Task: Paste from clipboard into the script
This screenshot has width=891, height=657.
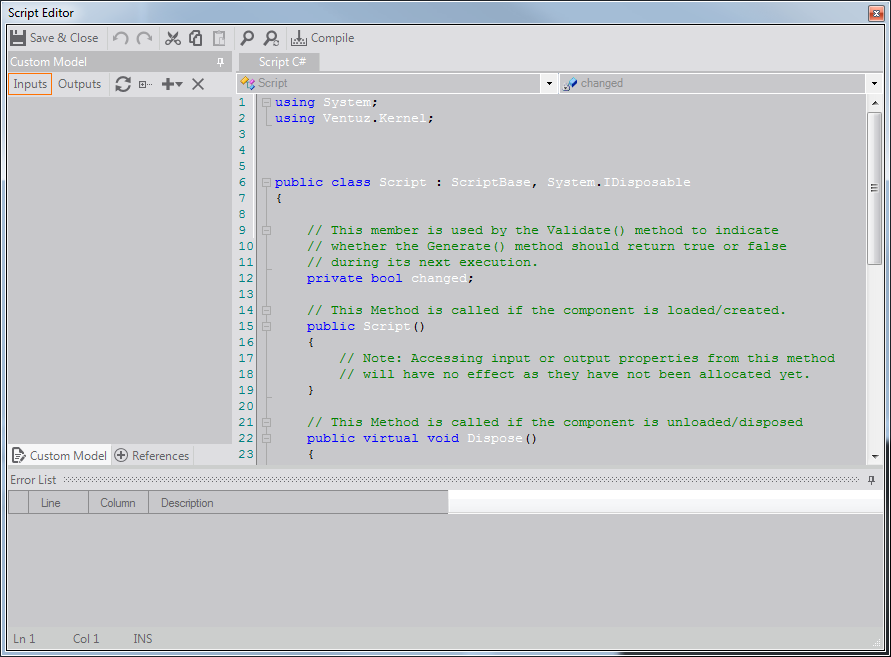Action: pyautogui.click(x=218, y=38)
